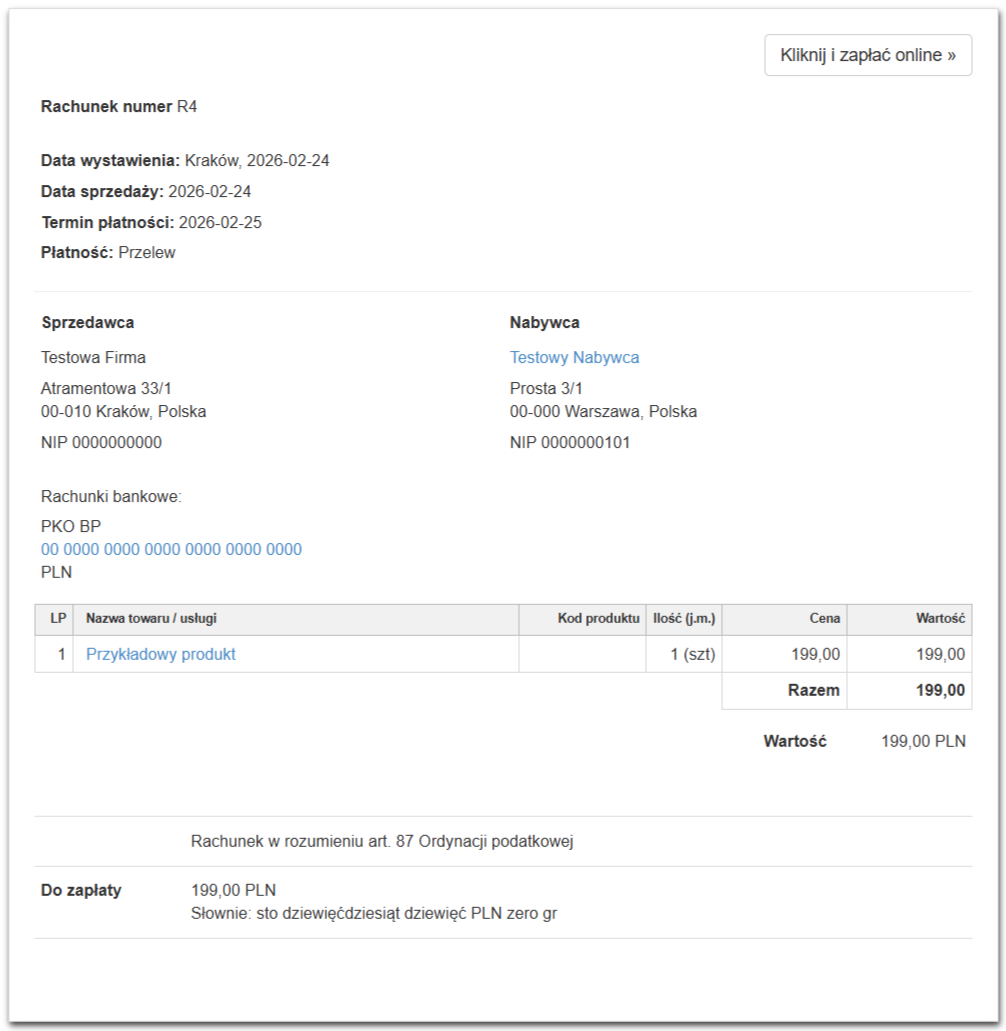Click the Razem total value 199,00
Screen dimensions: 1006x1031
tap(940, 690)
